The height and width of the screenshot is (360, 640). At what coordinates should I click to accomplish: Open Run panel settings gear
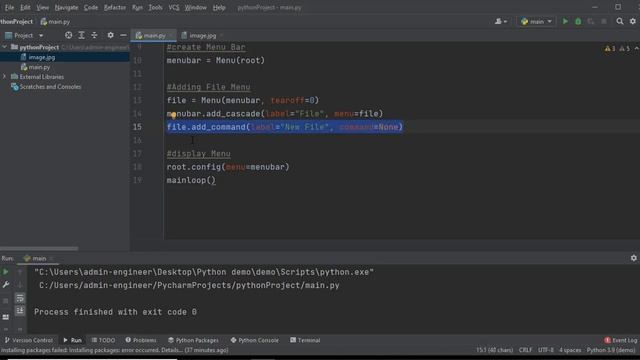(x=633, y=258)
